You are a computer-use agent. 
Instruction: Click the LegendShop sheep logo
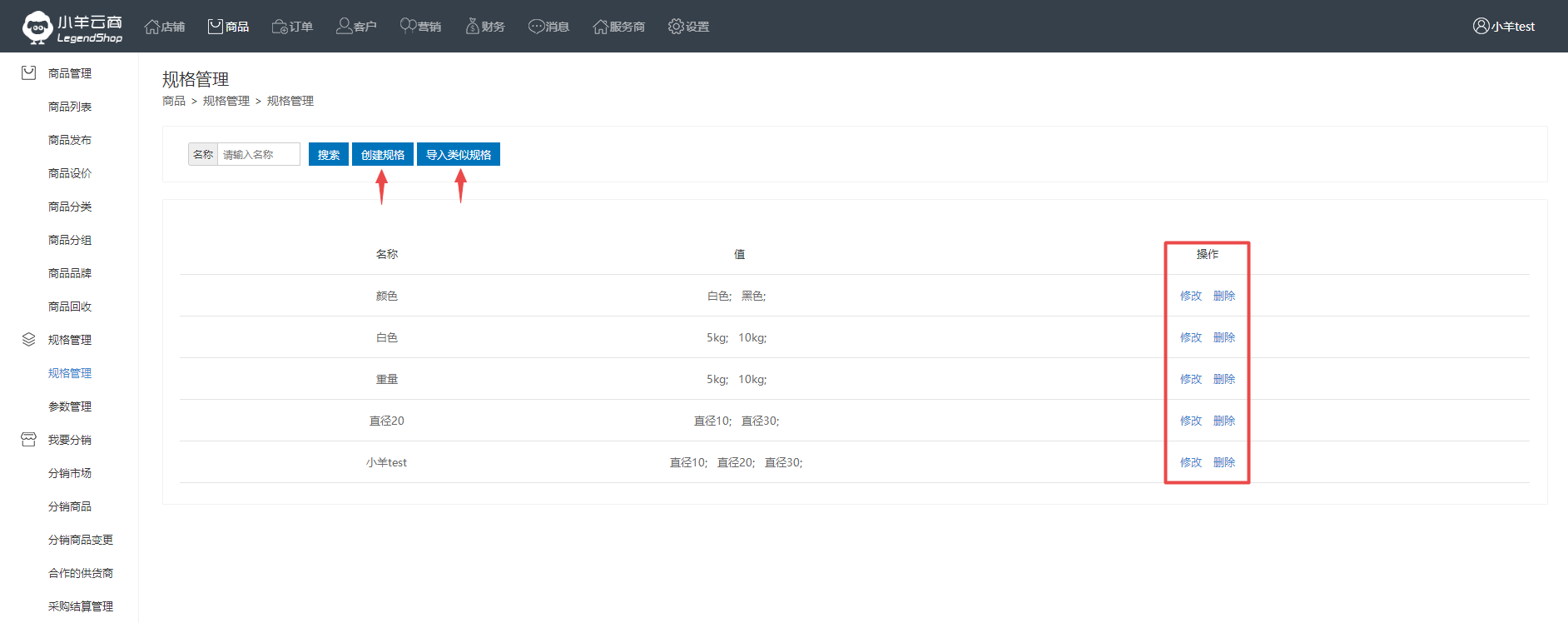point(37,27)
